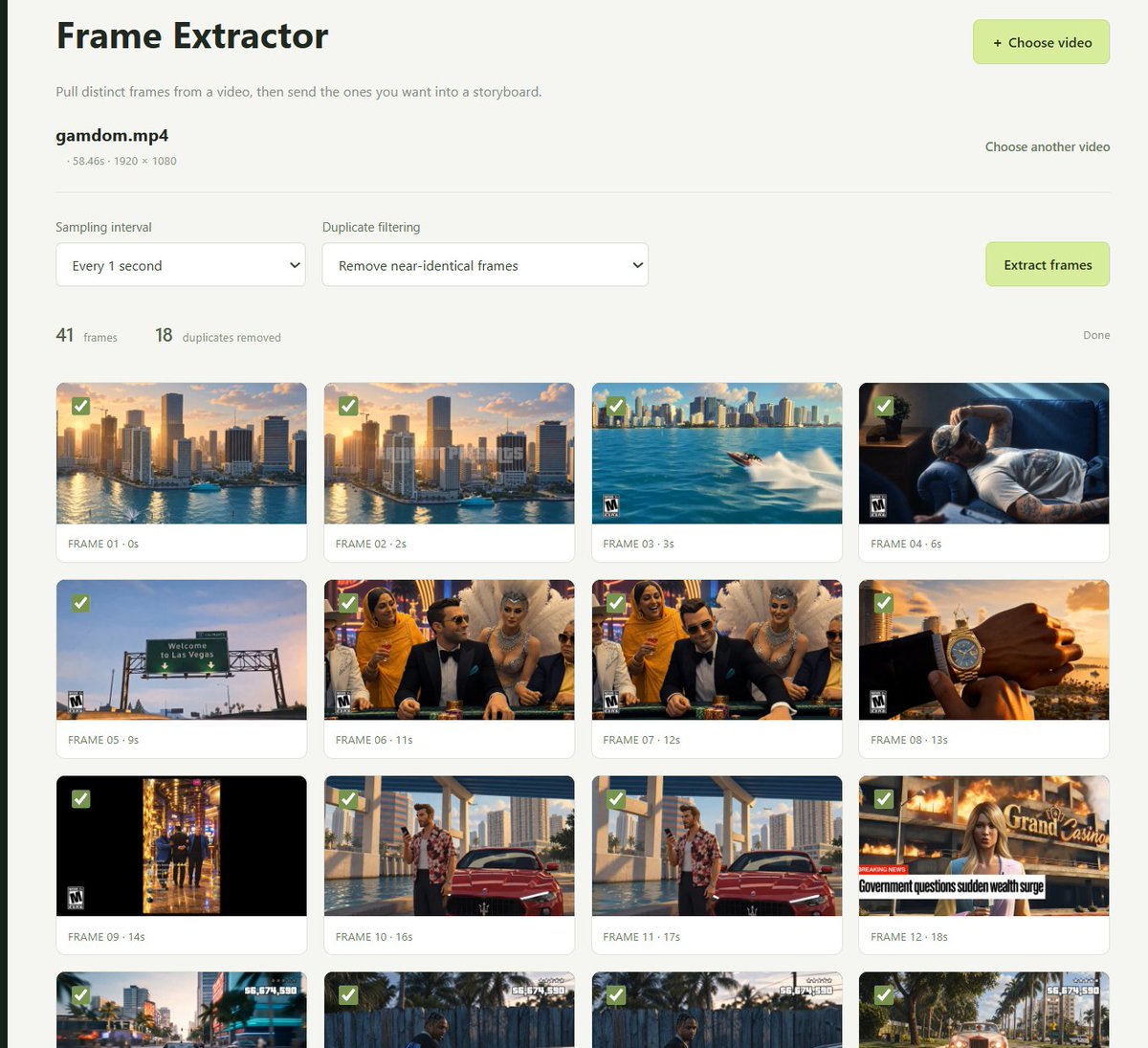The image size is (1148, 1048).
Task: Click the FRAME 12 · 18s caption
Action: [x=909, y=937]
